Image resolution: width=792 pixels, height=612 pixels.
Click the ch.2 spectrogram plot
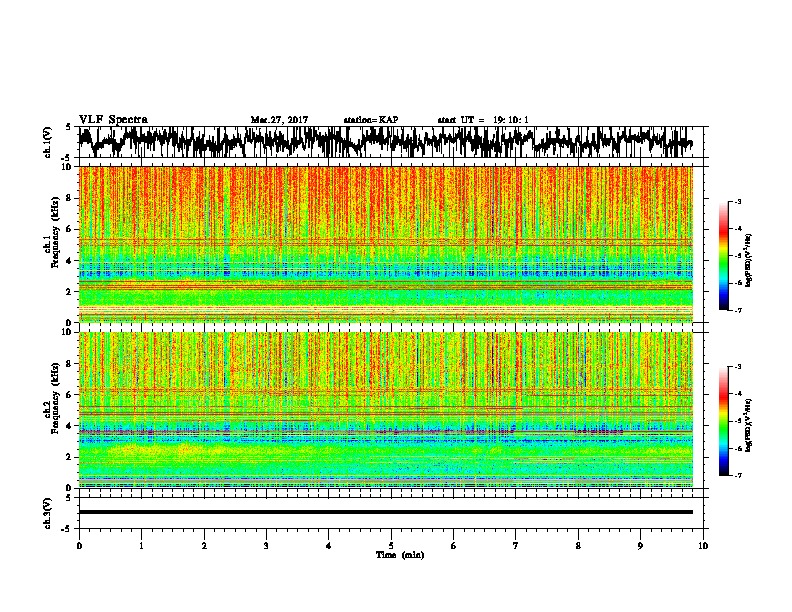(385, 410)
